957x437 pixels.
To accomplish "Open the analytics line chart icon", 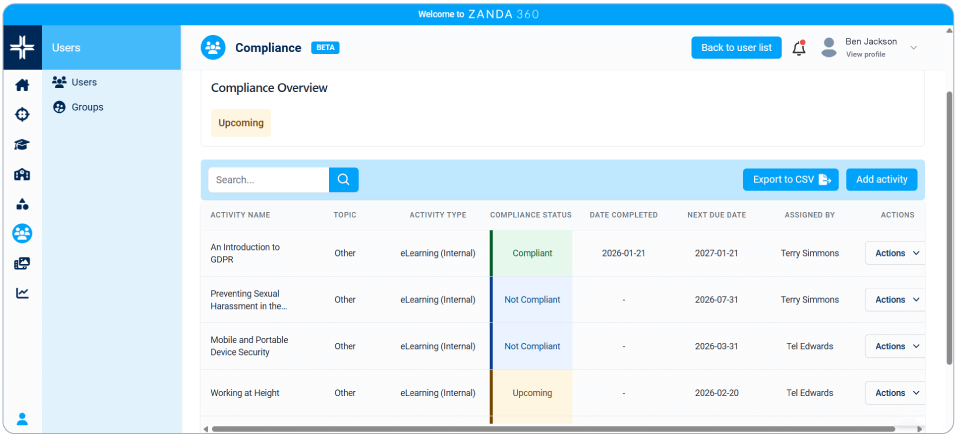I will point(22,293).
